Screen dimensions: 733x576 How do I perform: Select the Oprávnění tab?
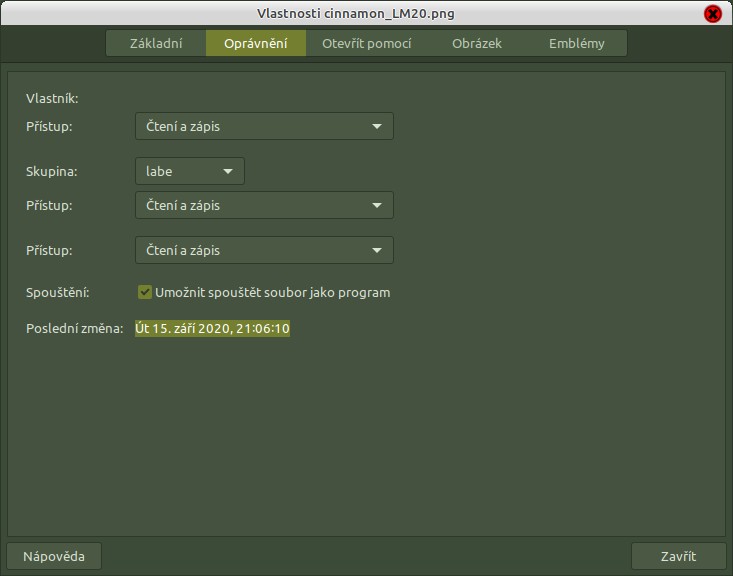point(256,44)
